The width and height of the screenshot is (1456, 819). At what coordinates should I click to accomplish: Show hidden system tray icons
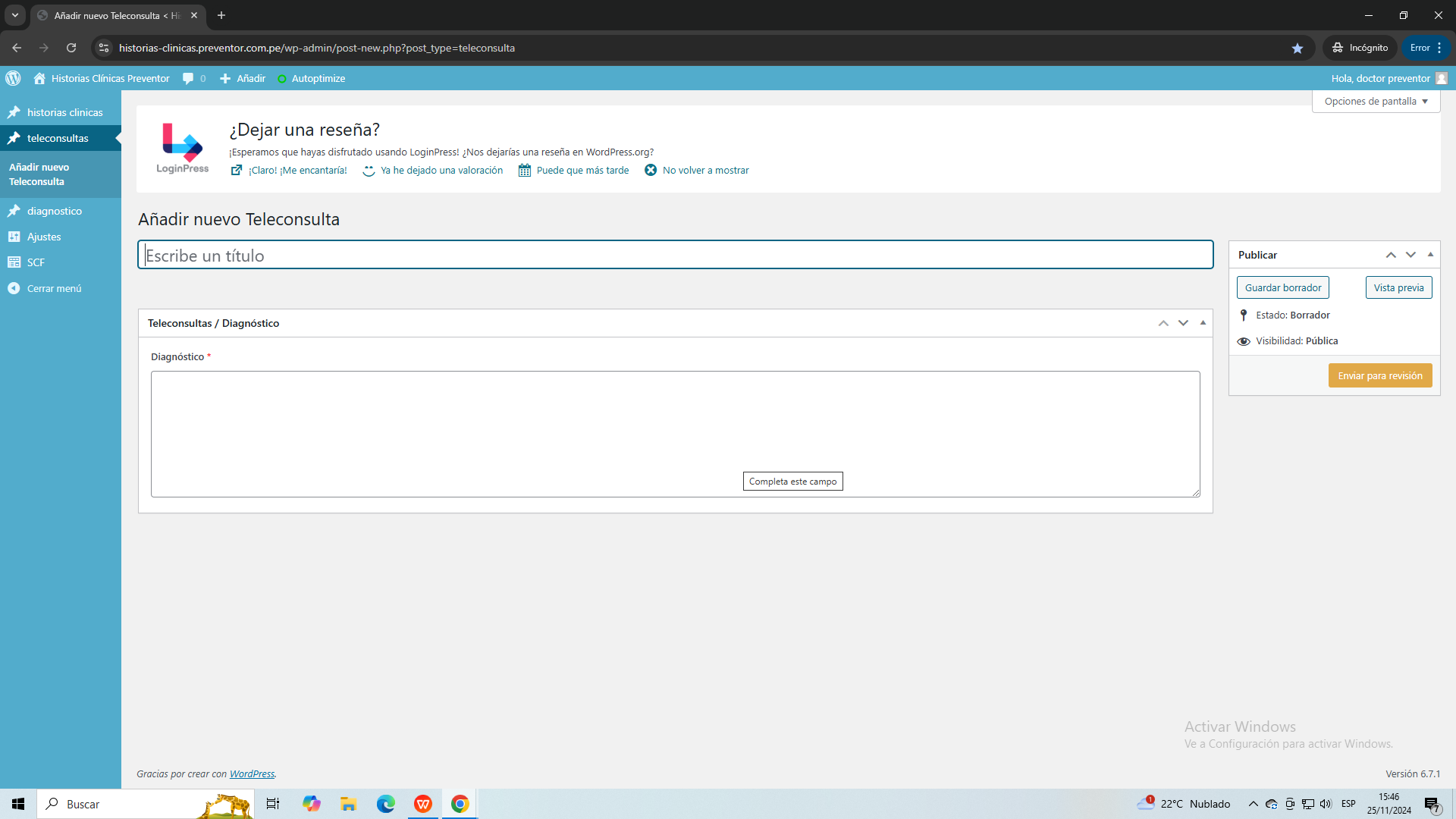click(1254, 804)
